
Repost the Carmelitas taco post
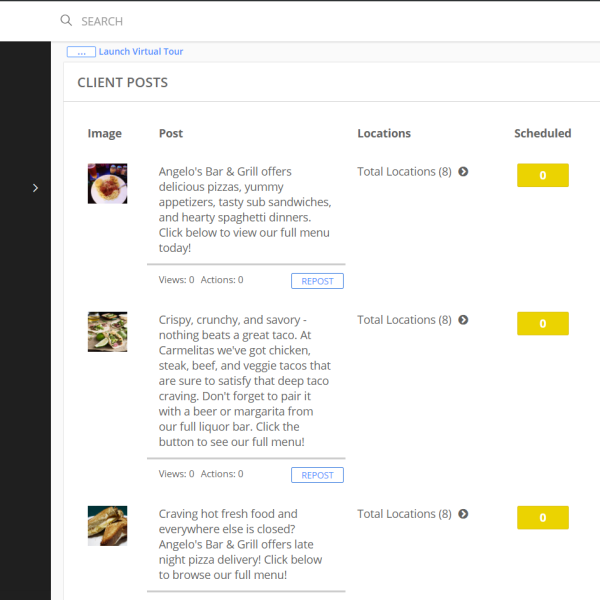(x=317, y=475)
